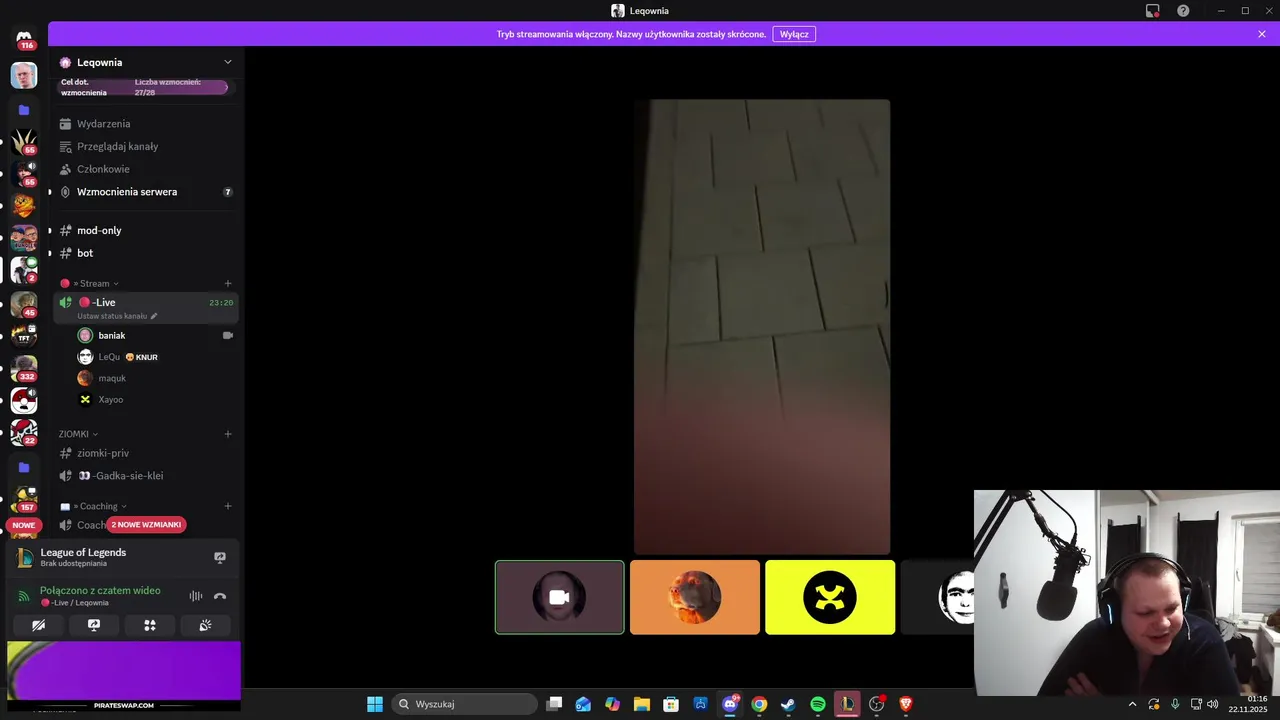The width and height of the screenshot is (1280, 720).
Task: Share your screen from voice panel
Action: pos(94,625)
